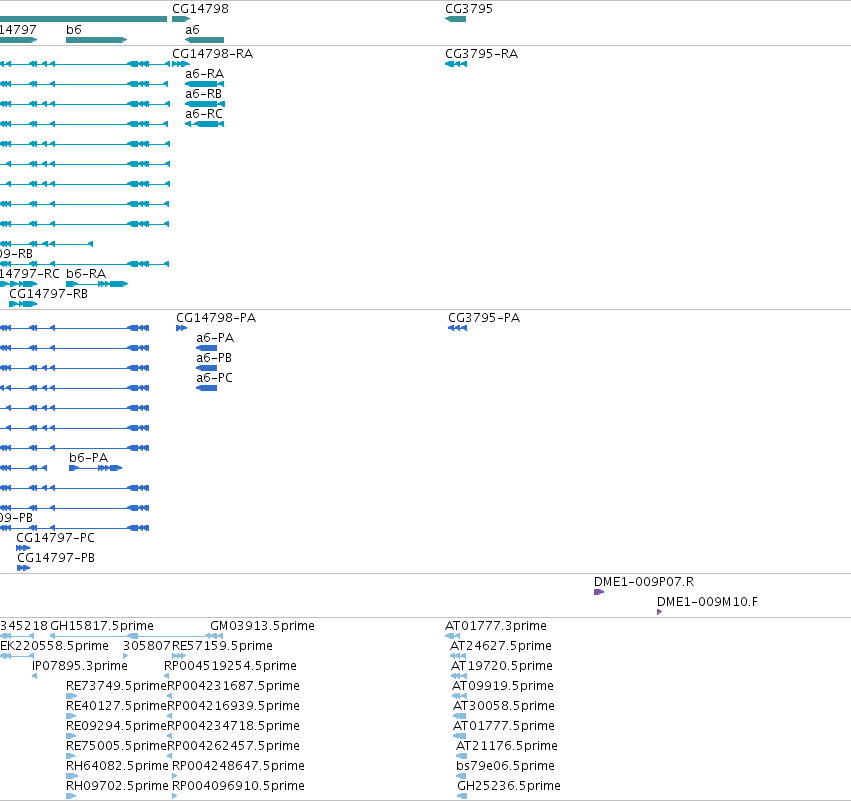Click the AT09919.5prime EST label
Screen dimensions: 851x801
(503, 686)
